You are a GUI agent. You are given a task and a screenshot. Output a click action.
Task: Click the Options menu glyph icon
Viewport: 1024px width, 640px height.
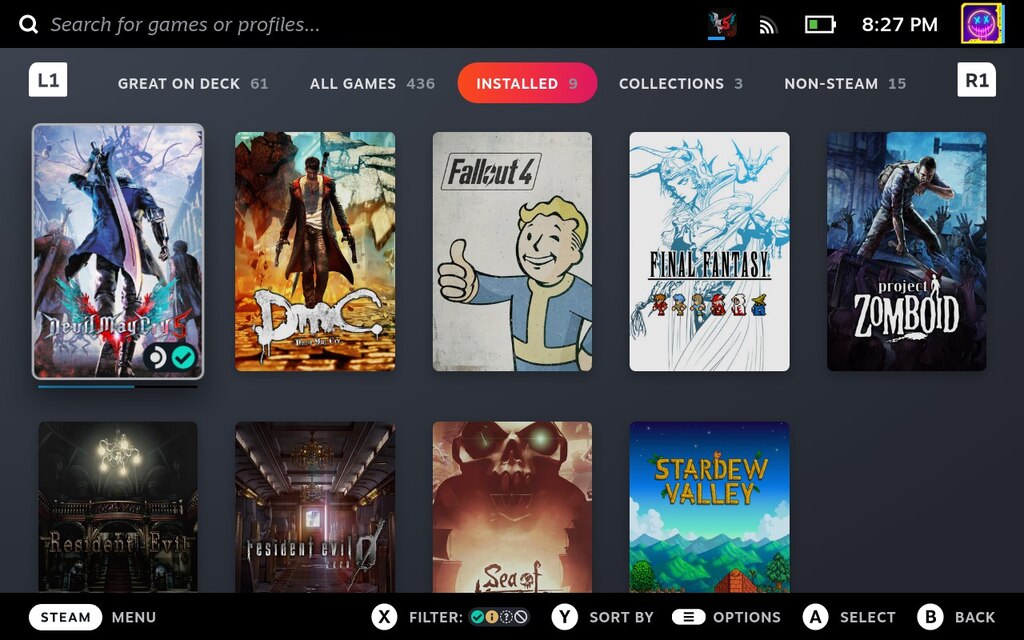(x=688, y=617)
